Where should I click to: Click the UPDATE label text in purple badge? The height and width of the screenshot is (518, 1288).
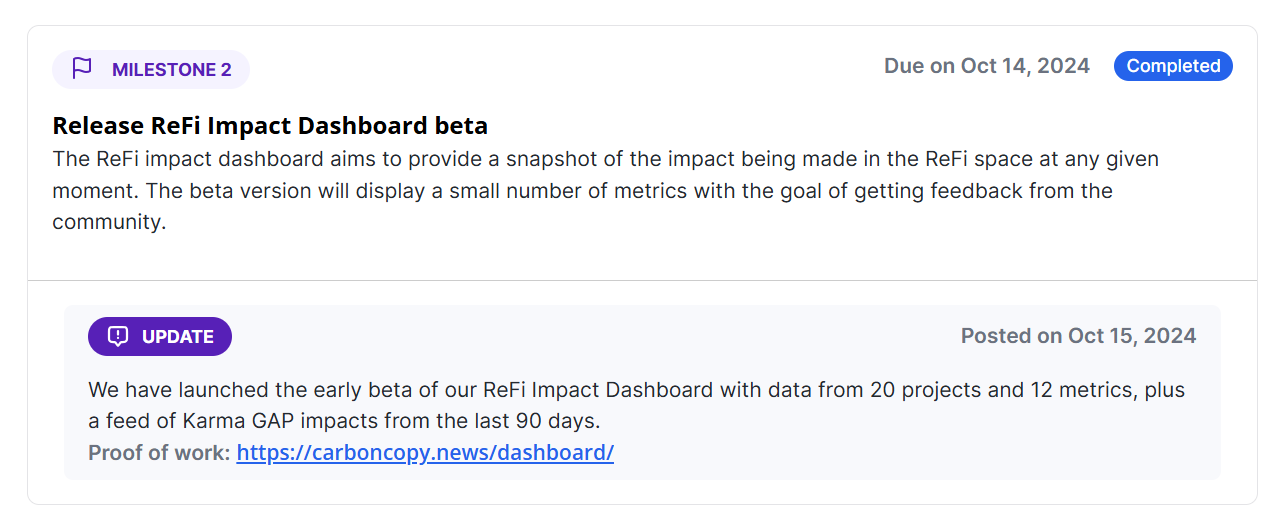point(178,336)
